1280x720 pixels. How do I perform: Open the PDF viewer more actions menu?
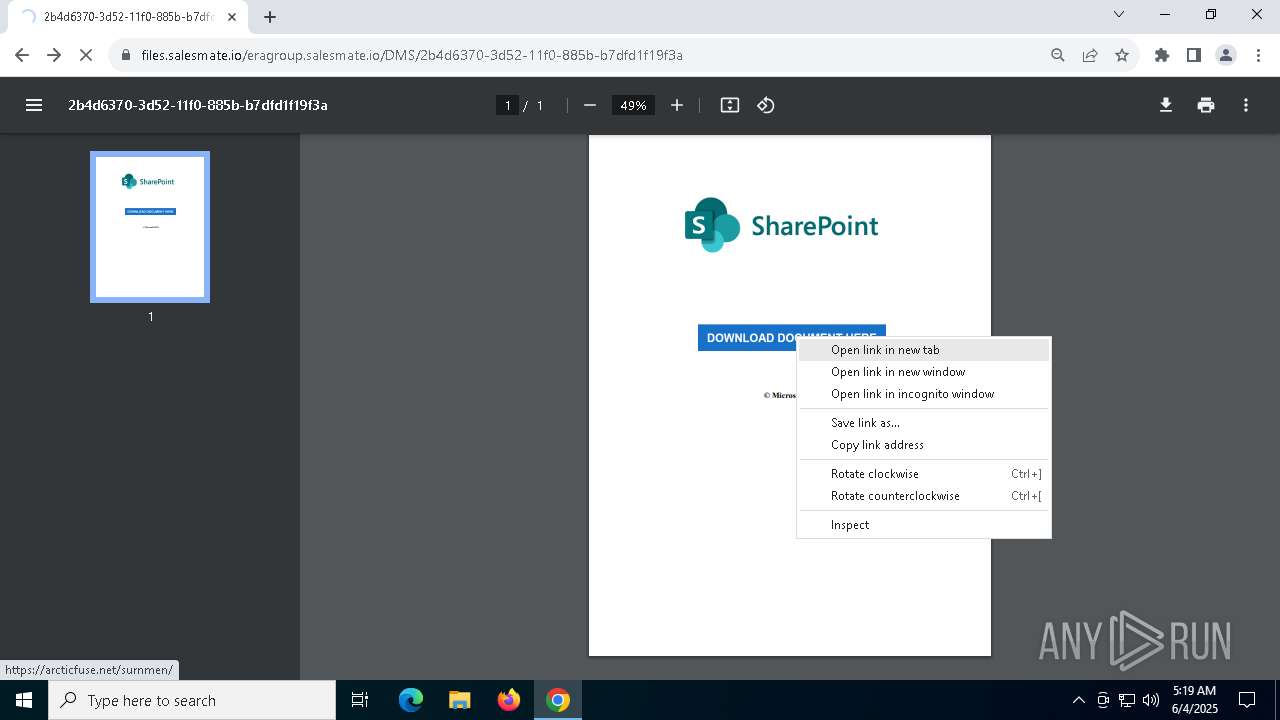pyautogui.click(x=1246, y=105)
